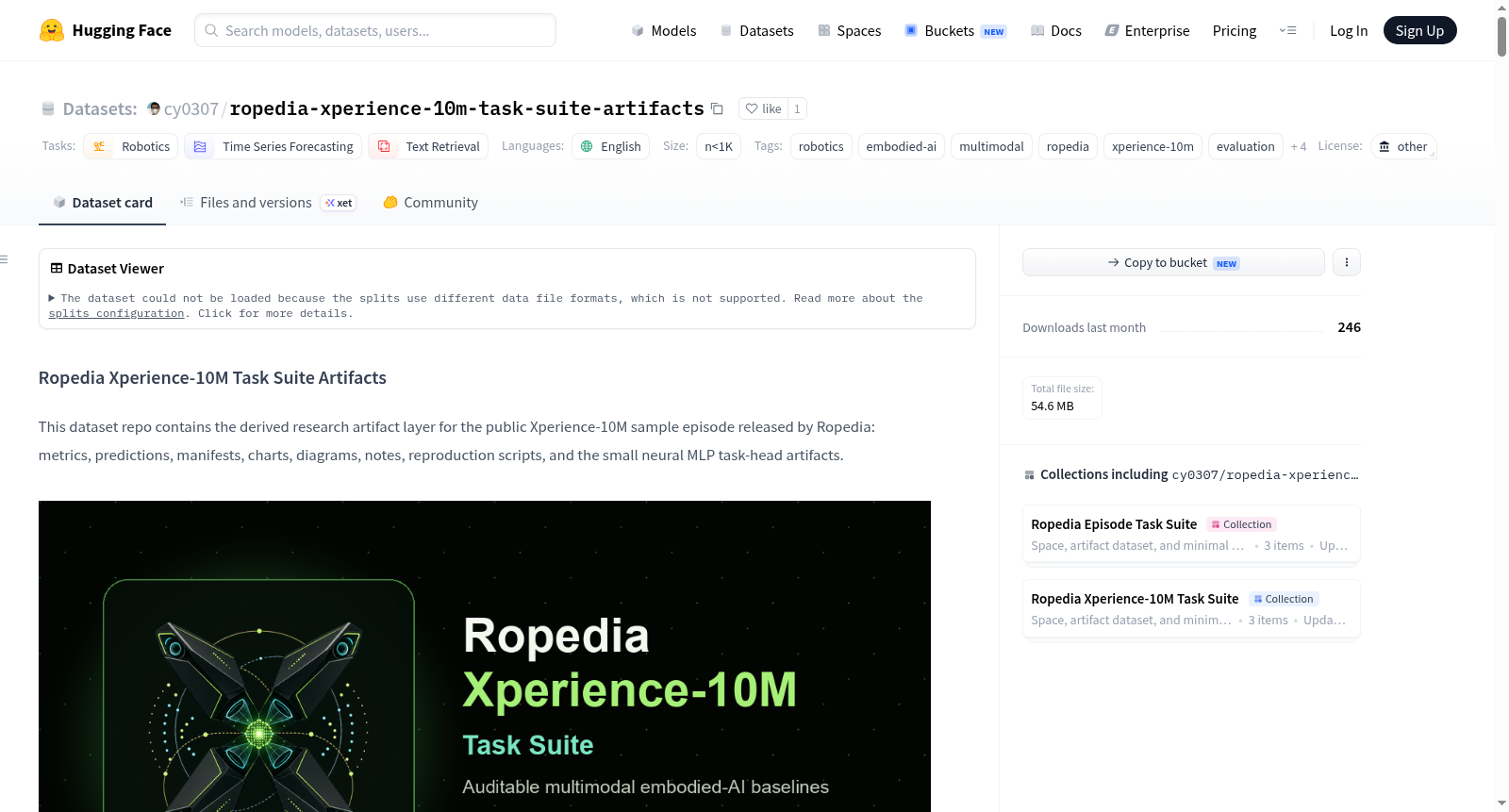Select the n<1K size tag
The height and width of the screenshot is (812, 1509).
pos(719,146)
